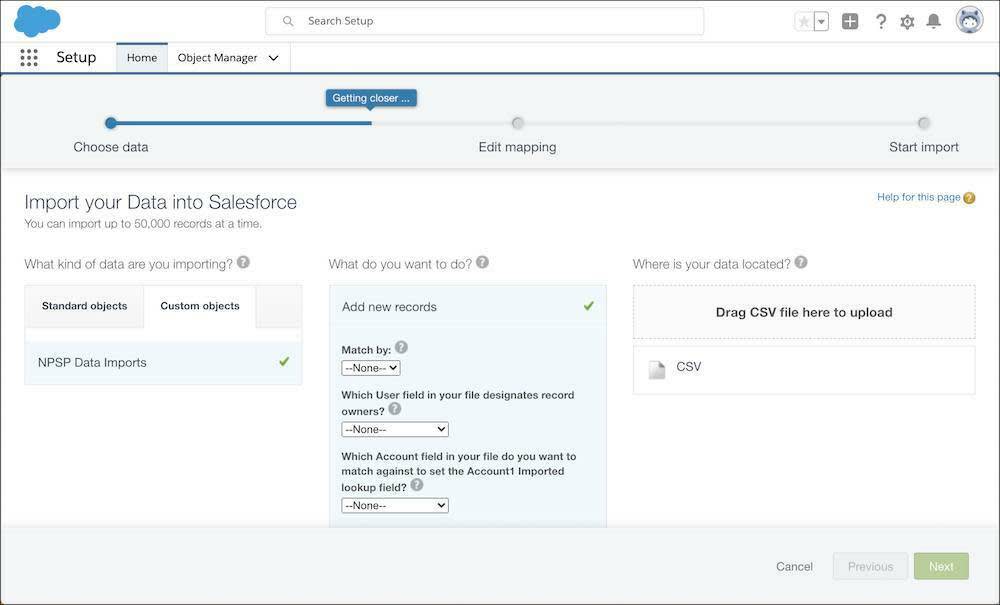Click the Start import step marker
This screenshot has height=605, width=1000.
(x=923, y=123)
